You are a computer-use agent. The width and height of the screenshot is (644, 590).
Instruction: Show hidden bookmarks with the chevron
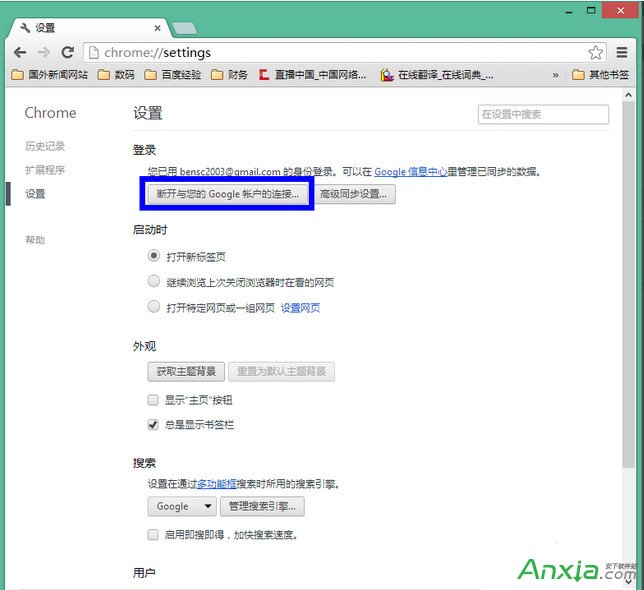(555, 75)
